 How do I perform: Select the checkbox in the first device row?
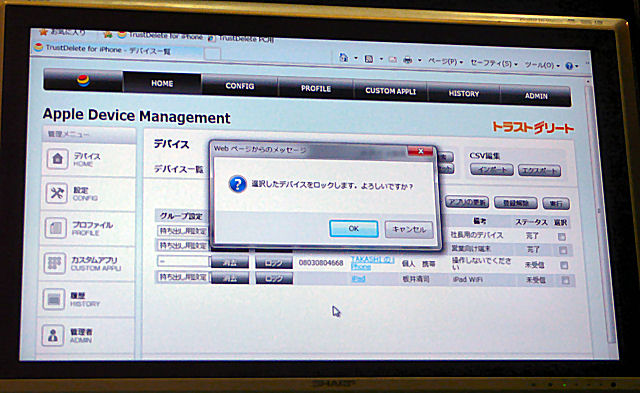562,237
